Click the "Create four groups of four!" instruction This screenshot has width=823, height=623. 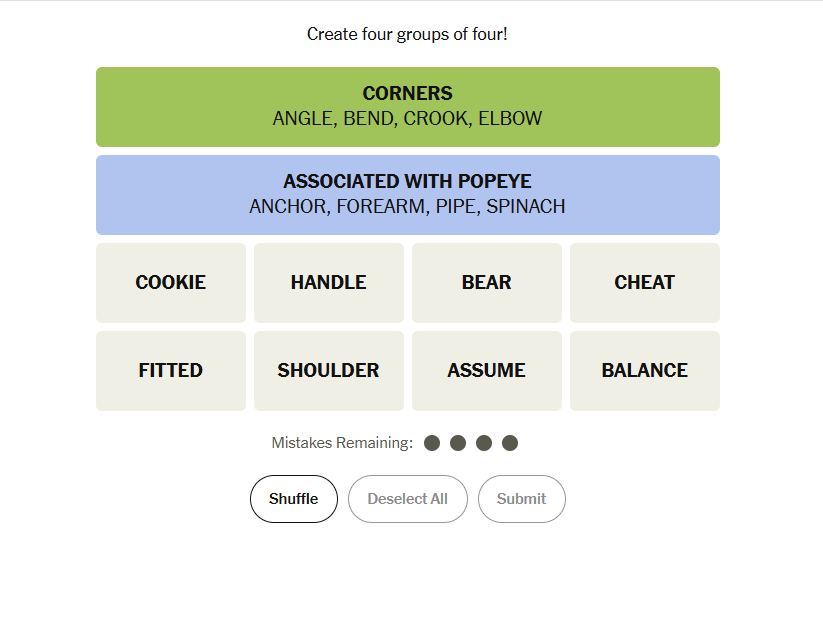pos(408,34)
